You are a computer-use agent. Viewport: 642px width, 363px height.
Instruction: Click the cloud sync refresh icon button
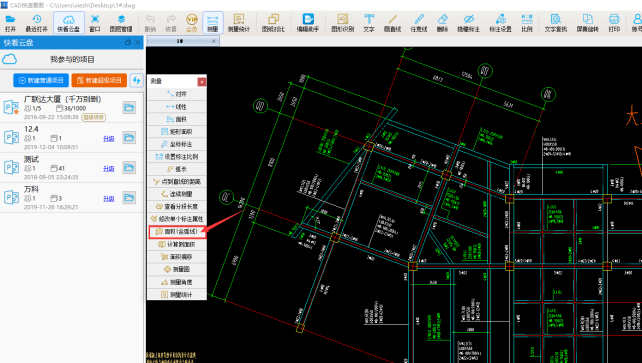click(136, 80)
